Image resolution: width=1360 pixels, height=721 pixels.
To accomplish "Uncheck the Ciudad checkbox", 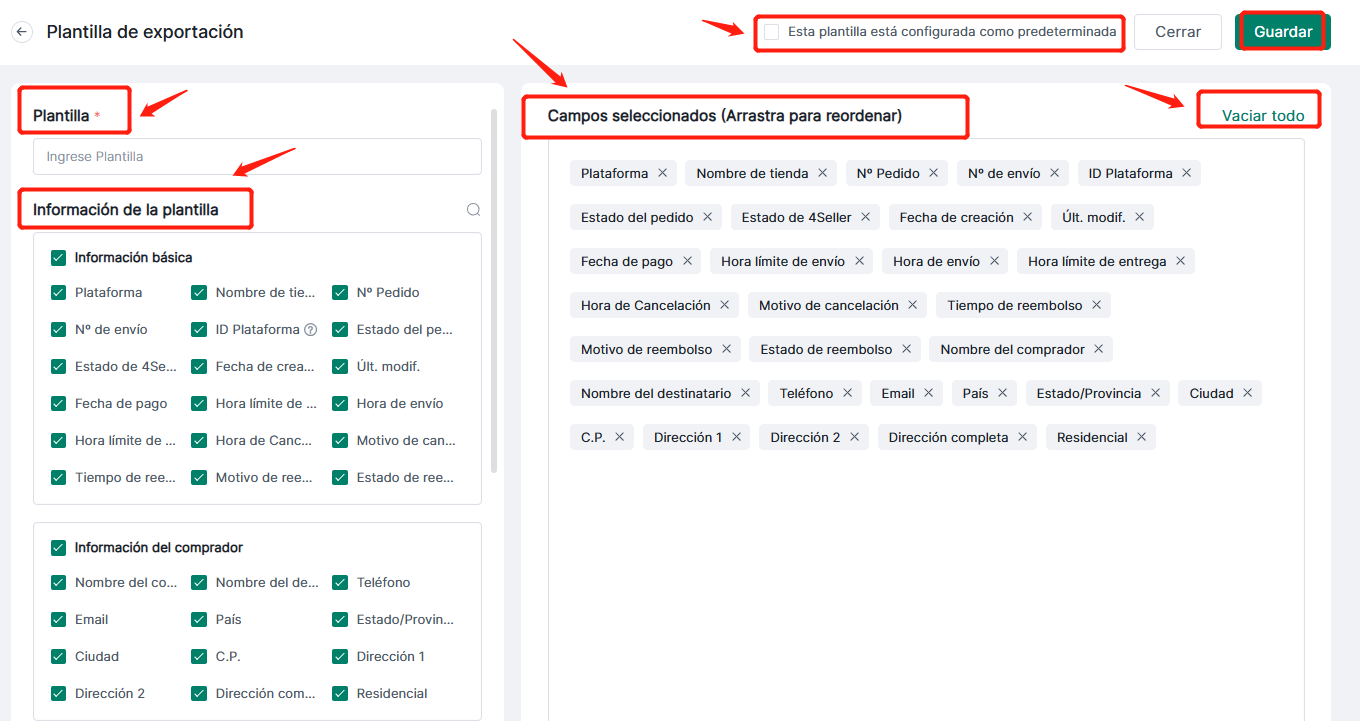I will click(x=58, y=656).
